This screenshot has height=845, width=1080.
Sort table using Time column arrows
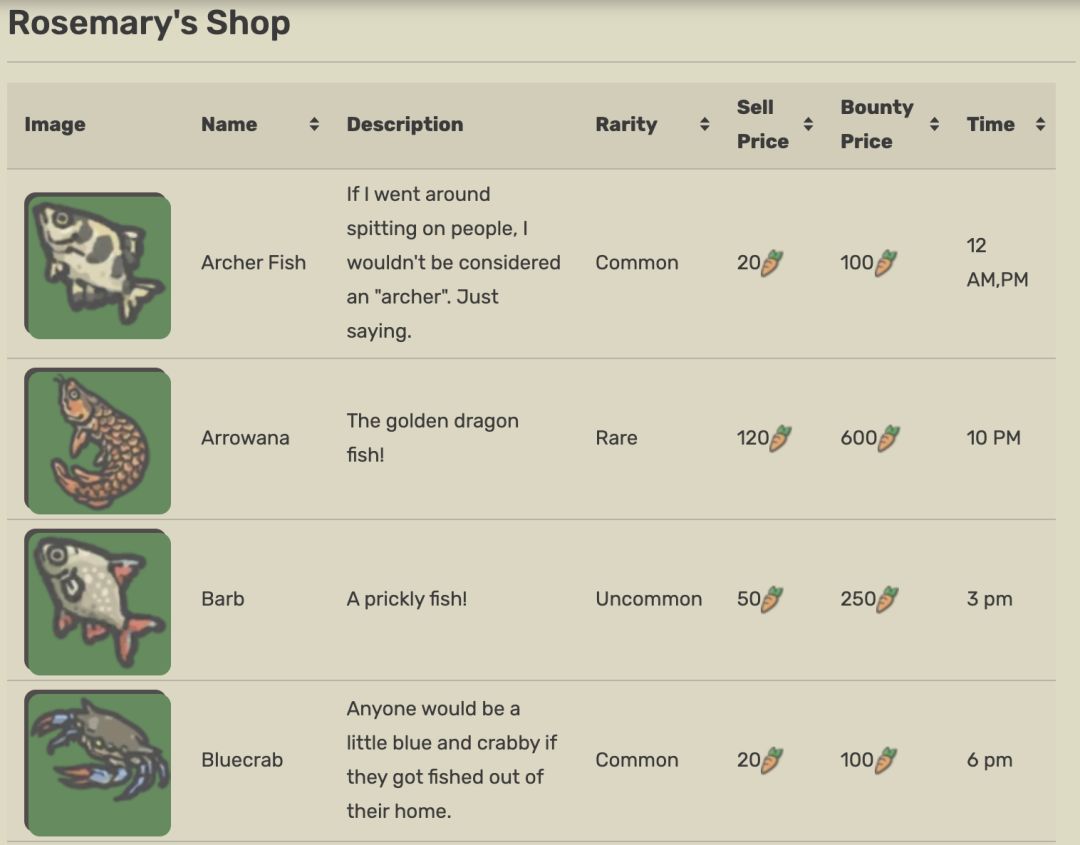coord(1040,125)
